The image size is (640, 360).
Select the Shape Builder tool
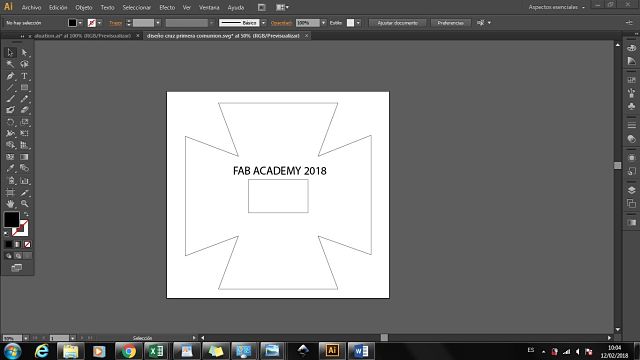(x=10, y=145)
